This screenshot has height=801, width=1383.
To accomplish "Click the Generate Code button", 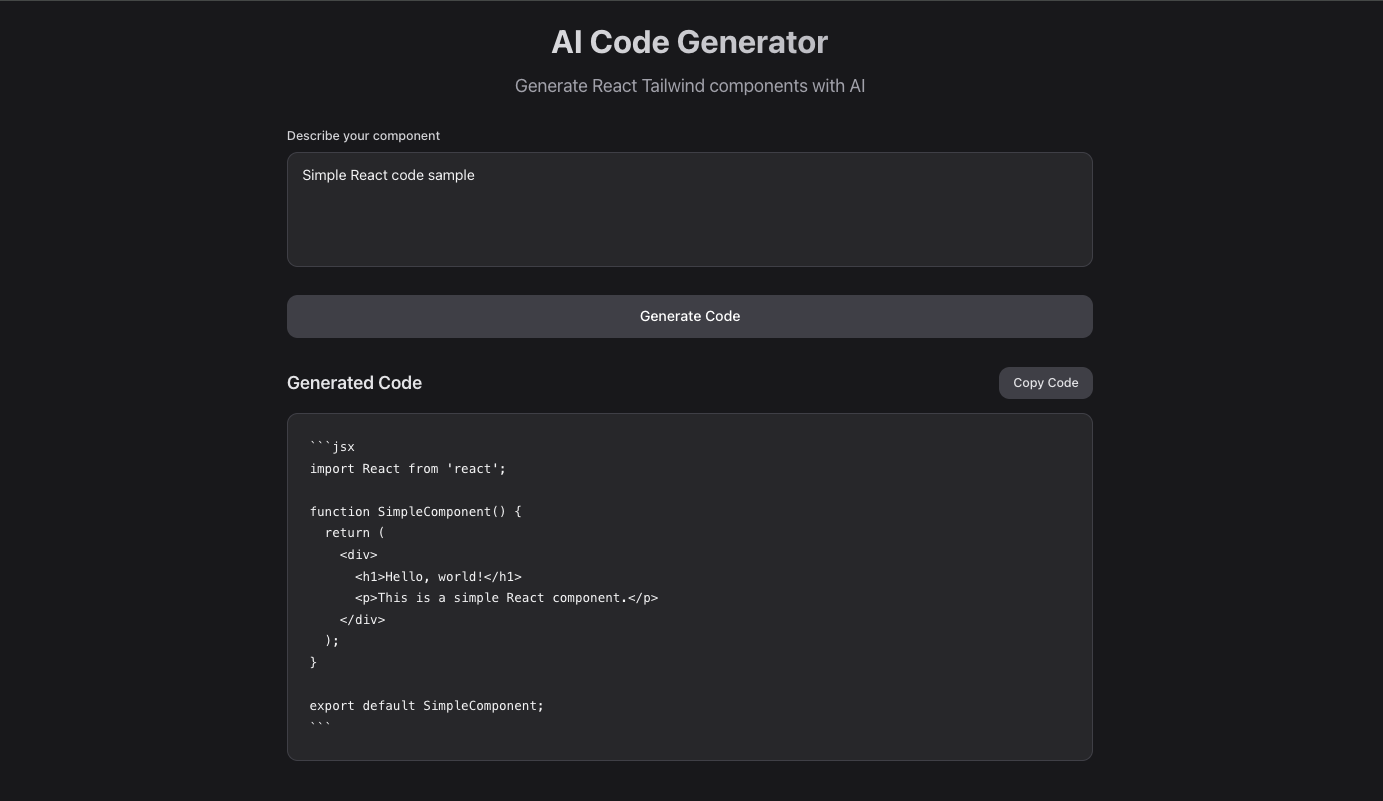I will [689, 316].
